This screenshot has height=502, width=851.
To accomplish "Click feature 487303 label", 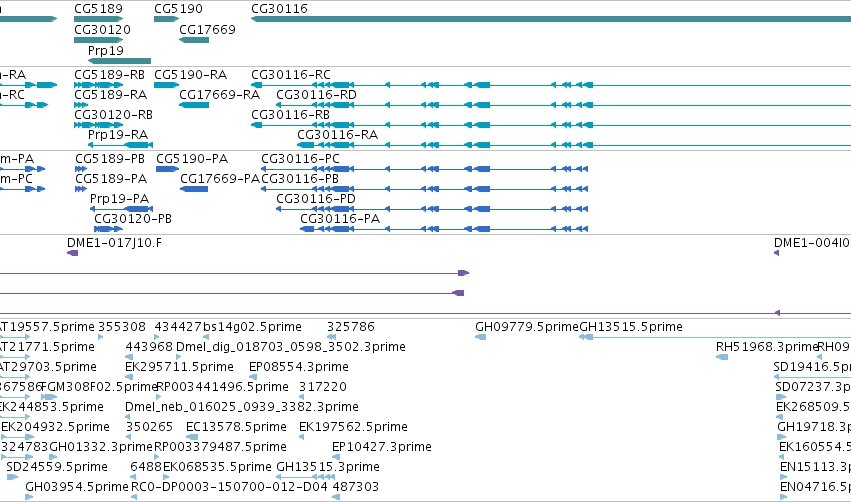I will [355, 487].
